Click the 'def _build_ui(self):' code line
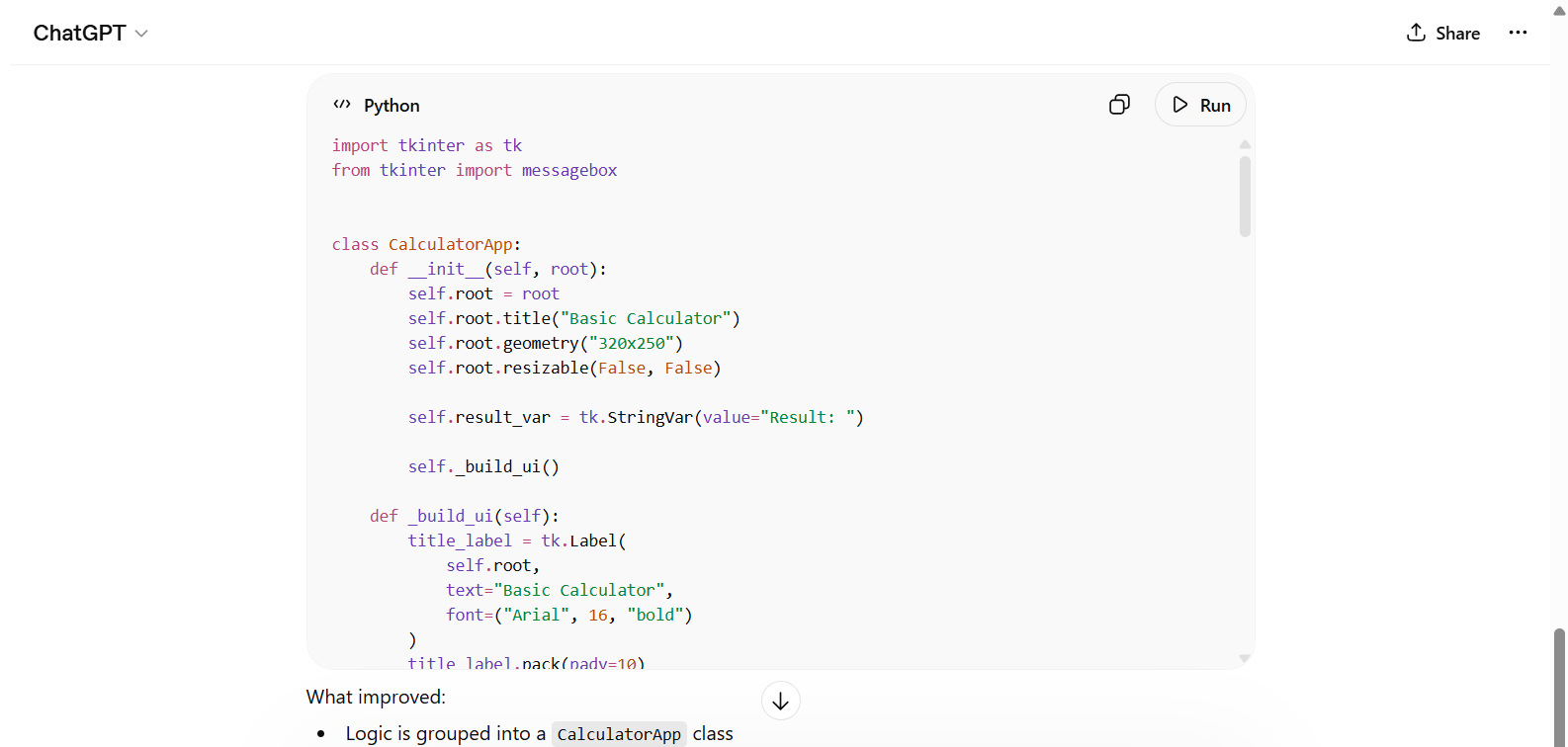Screen dimensions: 1568x747 tap(464, 516)
